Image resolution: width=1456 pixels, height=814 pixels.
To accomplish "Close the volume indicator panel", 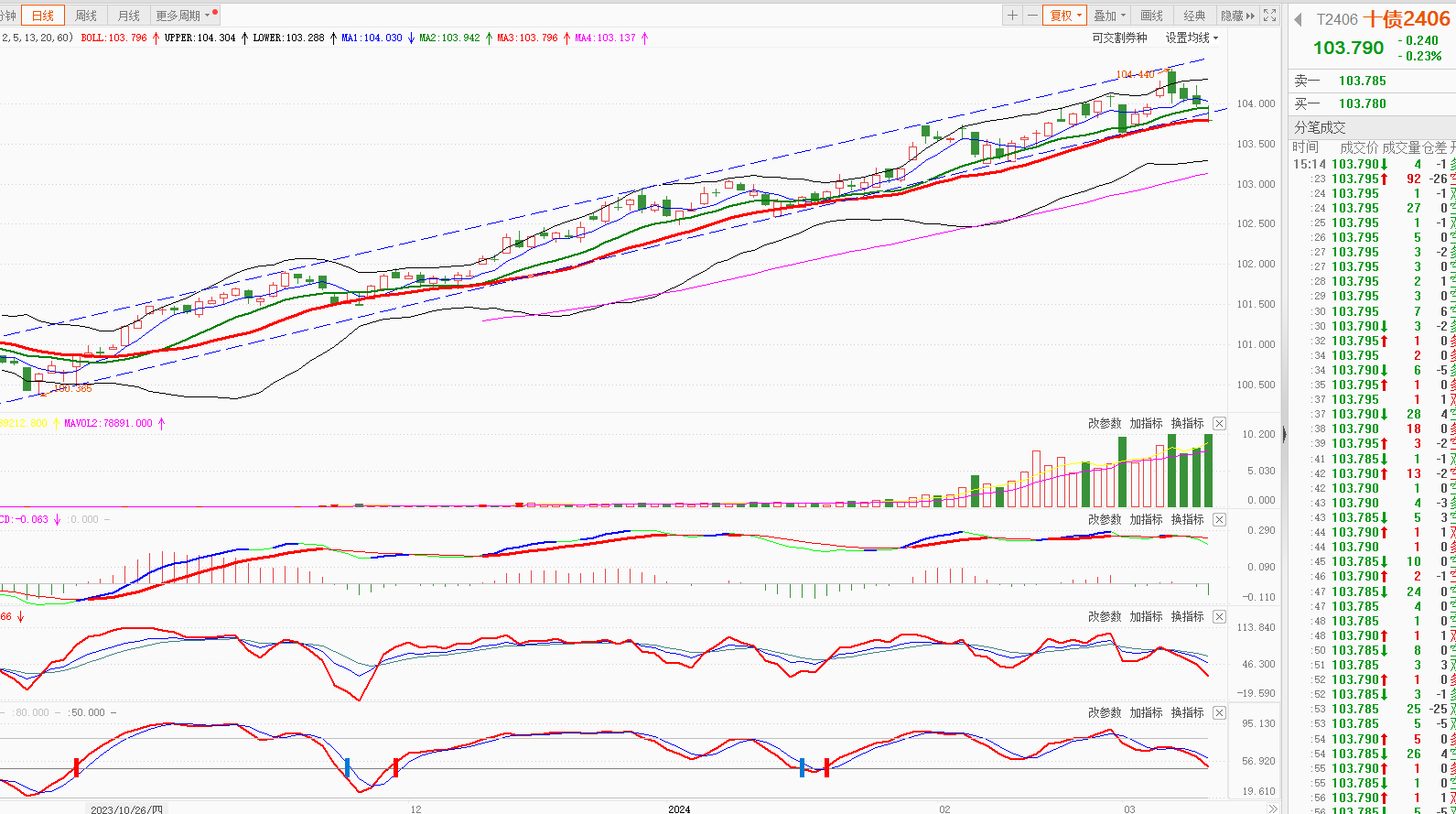I will [x=1219, y=423].
